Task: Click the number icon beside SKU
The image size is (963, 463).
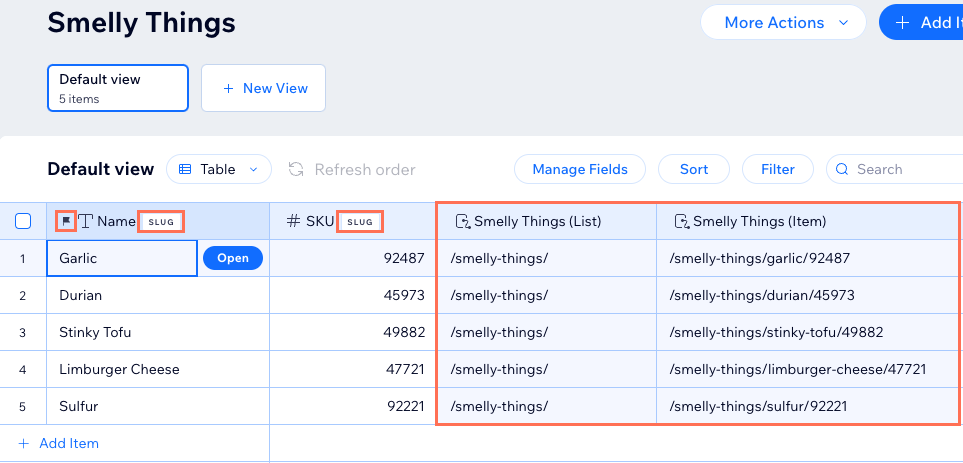Action: [x=294, y=221]
